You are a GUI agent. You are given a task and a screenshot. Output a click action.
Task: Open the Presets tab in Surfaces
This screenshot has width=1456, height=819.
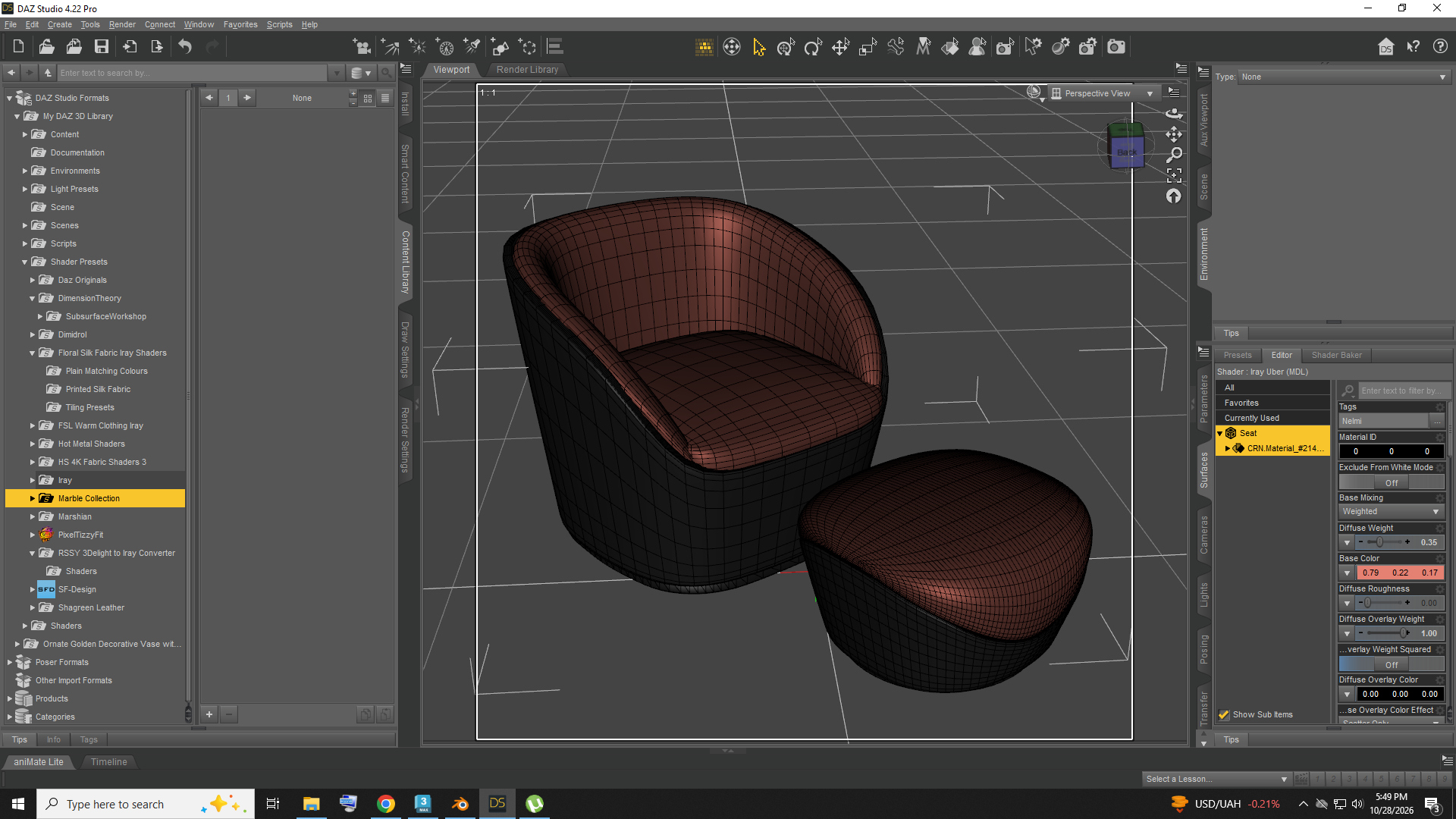(x=1238, y=355)
